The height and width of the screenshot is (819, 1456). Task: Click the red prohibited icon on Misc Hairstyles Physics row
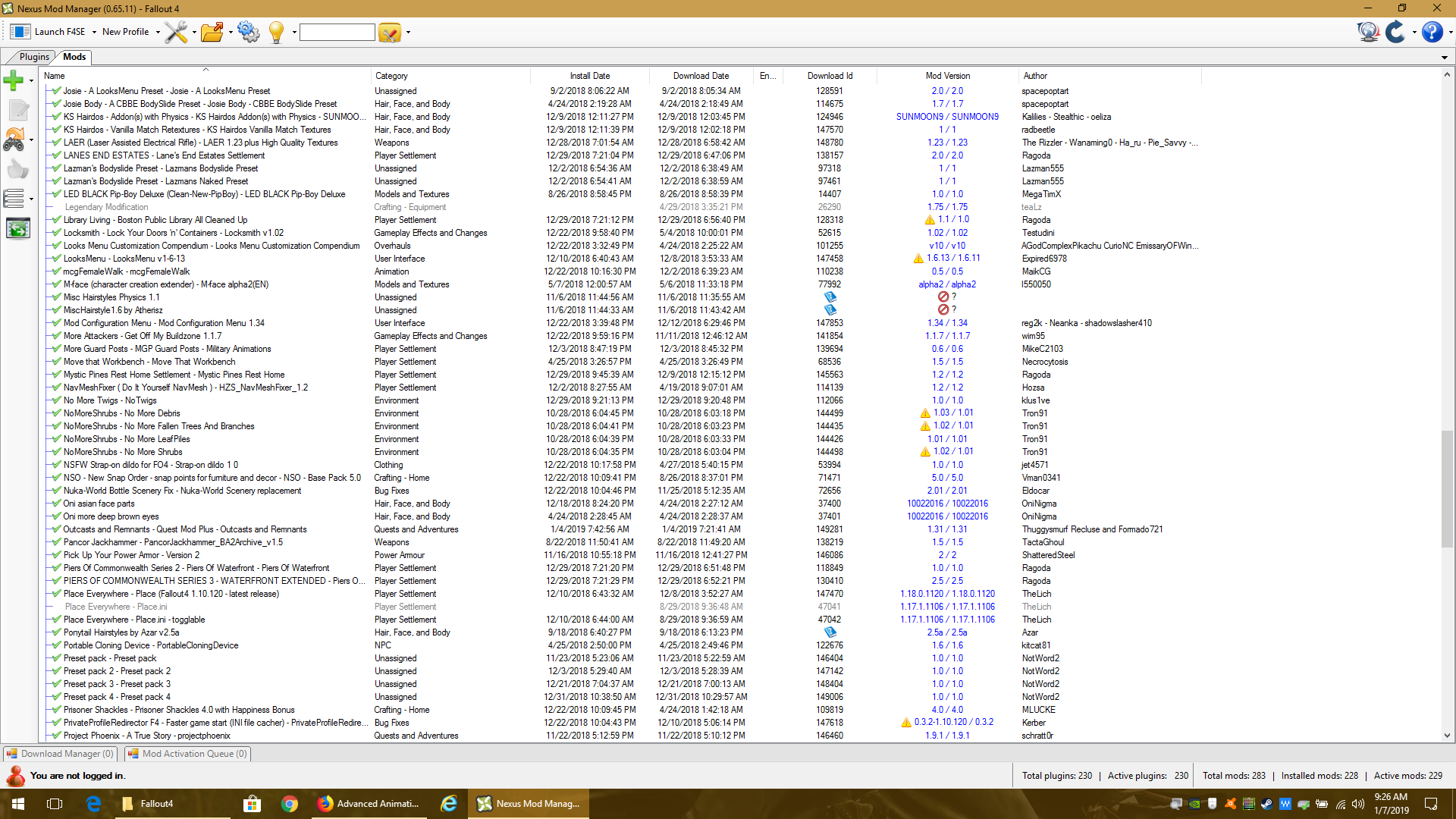pyautogui.click(x=943, y=297)
